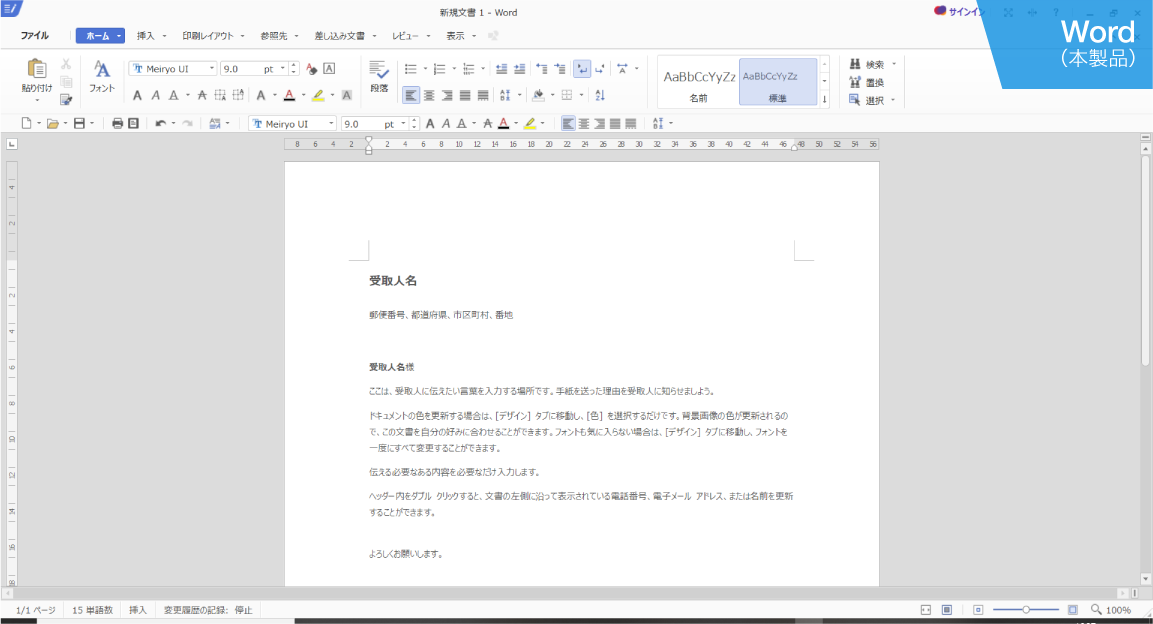This screenshot has width=1153, height=624.
Task: Click the print icon on quick toolbar
Action: 119,123
